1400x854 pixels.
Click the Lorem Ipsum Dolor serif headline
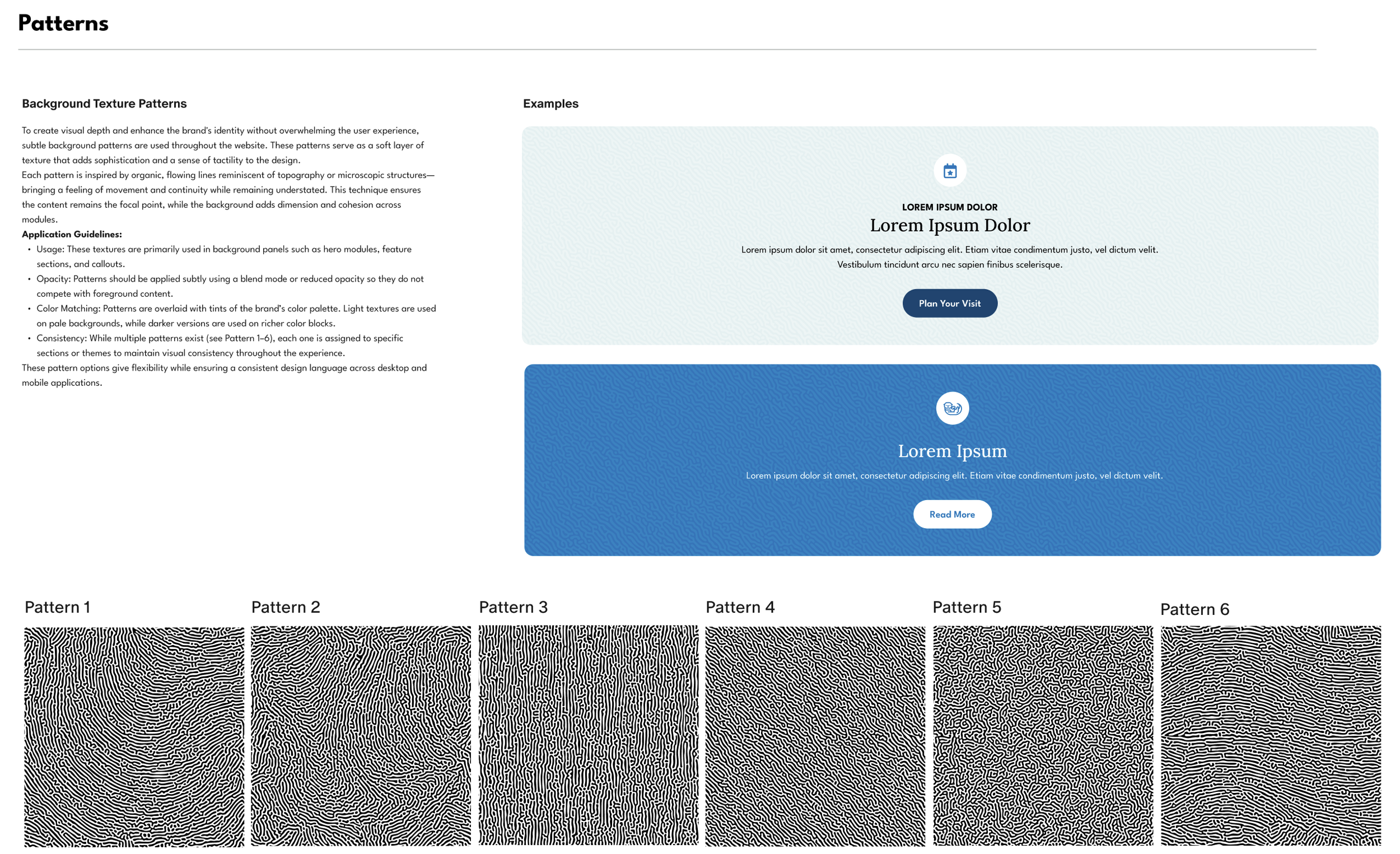pyautogui.click(x=949, y=225)
